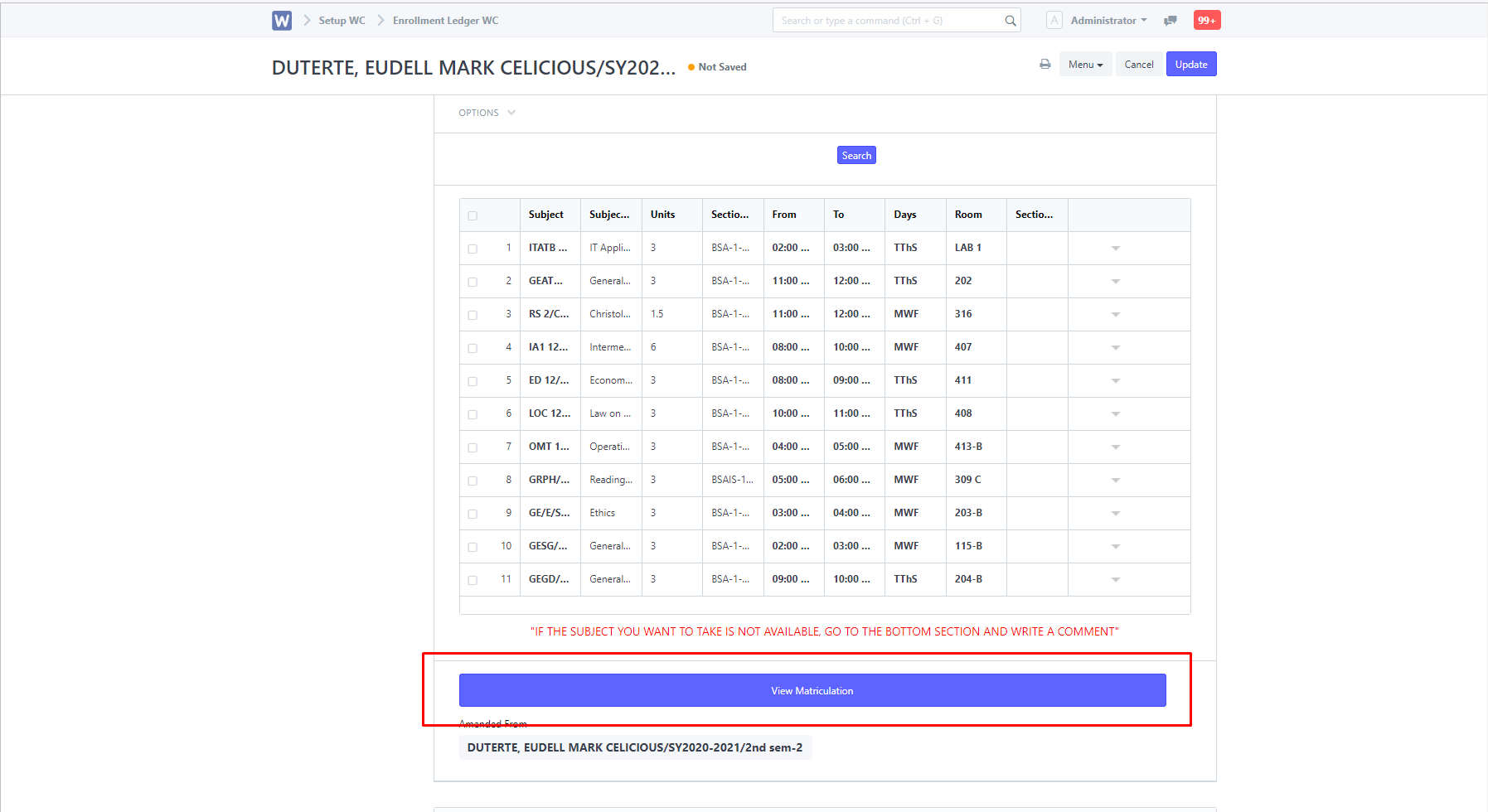The width and height of the screenshot is (1488, 812).
Task: Go to Setup WC breadcrumb
Action: click(x=342, y=21)
